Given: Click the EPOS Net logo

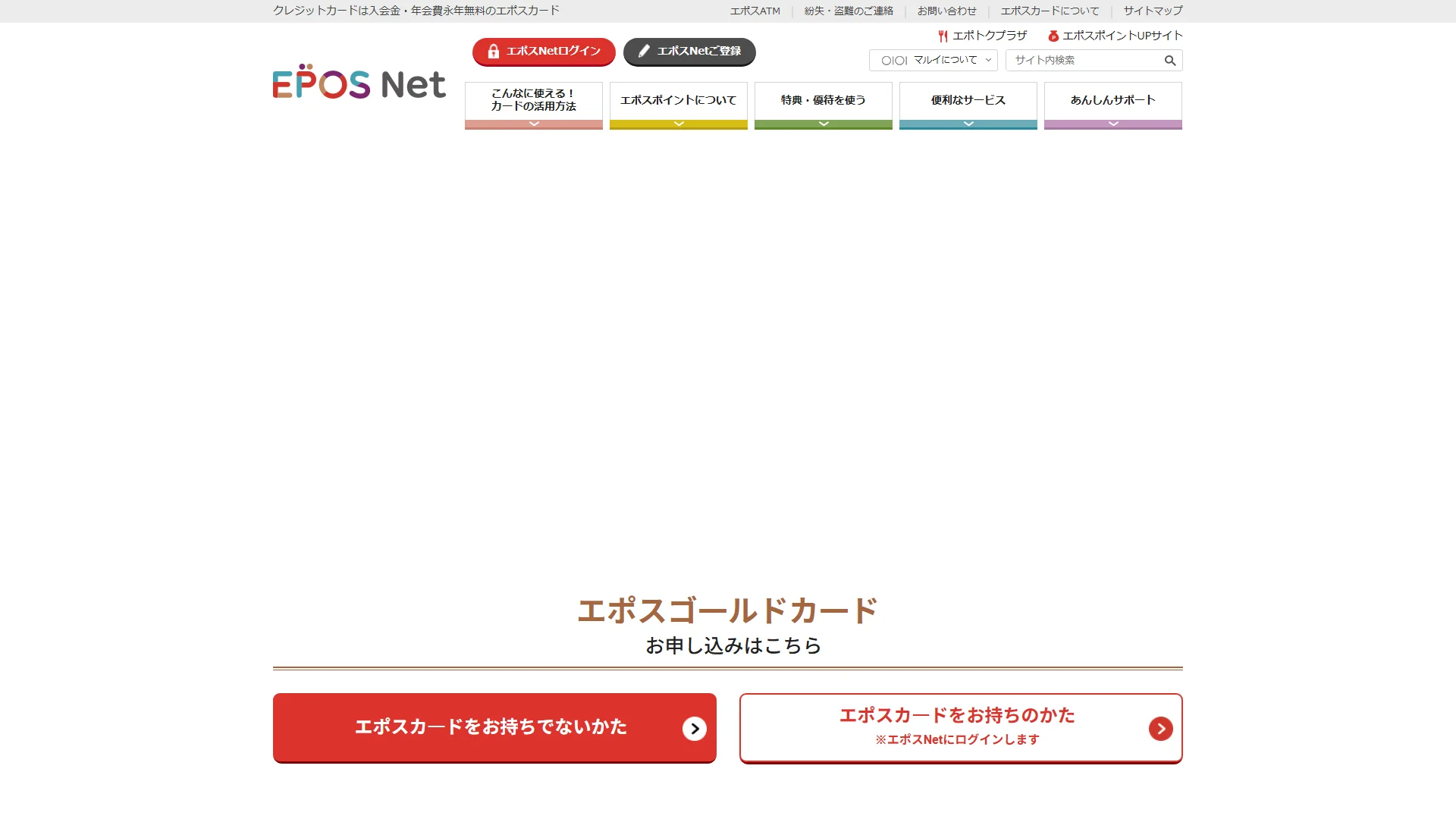Looking at the screenshot, I should pyautogui.click(x=359, y=82).
